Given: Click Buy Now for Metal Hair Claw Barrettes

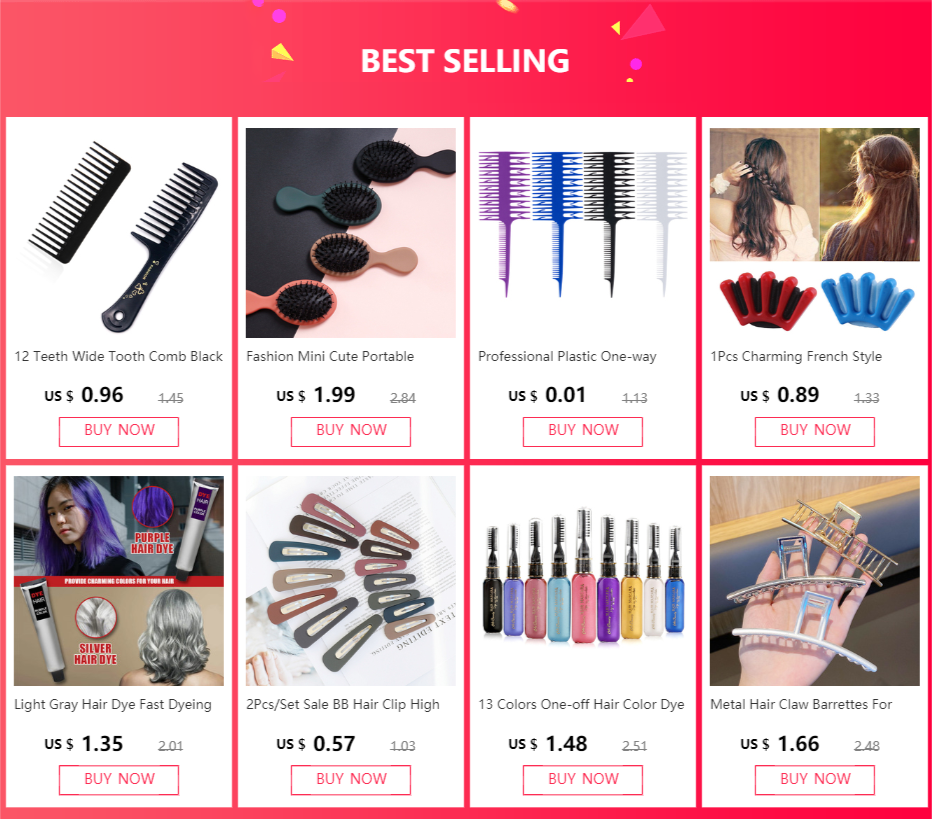Looking at the screenshot, I should tap(814, 780).
